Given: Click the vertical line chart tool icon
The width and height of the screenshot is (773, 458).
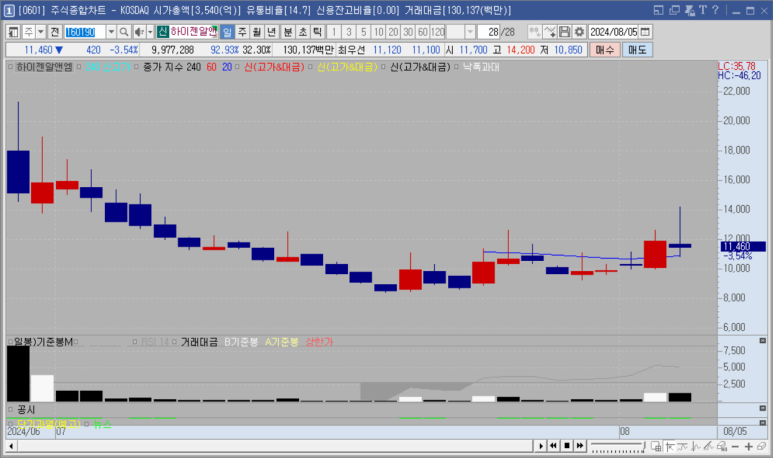Looking at the screenshot, I should [696, 446].
